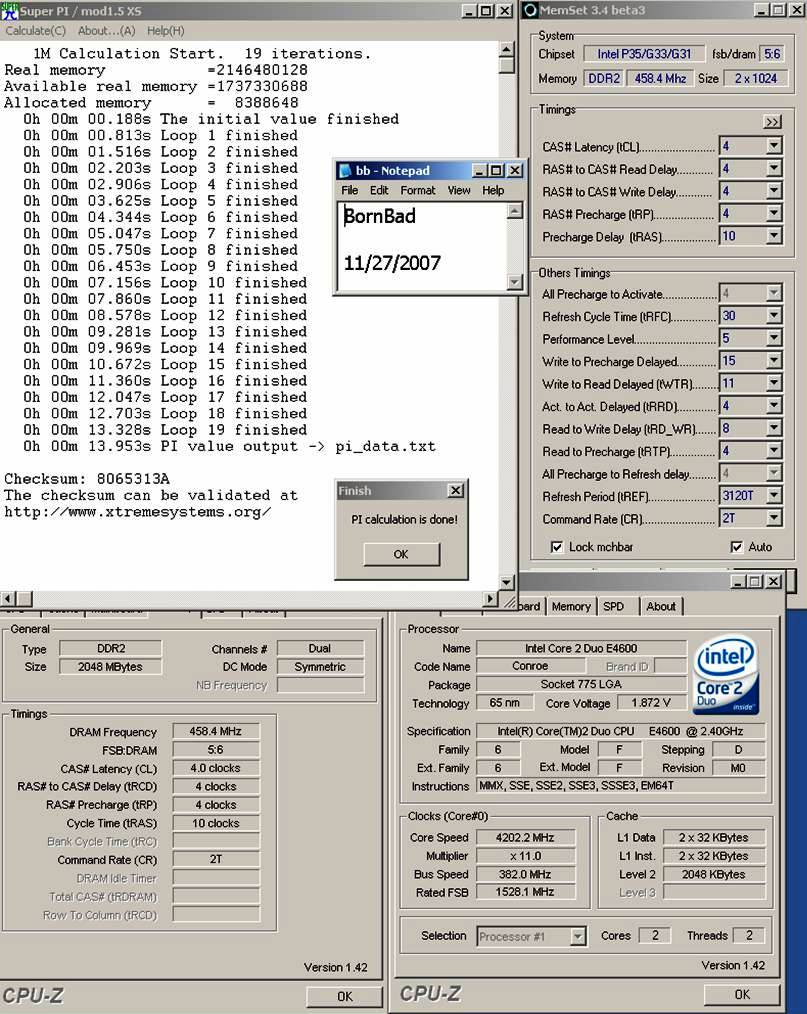Open Notepad's Format menu
This screenshot has width=807, height=1014.
418,190
